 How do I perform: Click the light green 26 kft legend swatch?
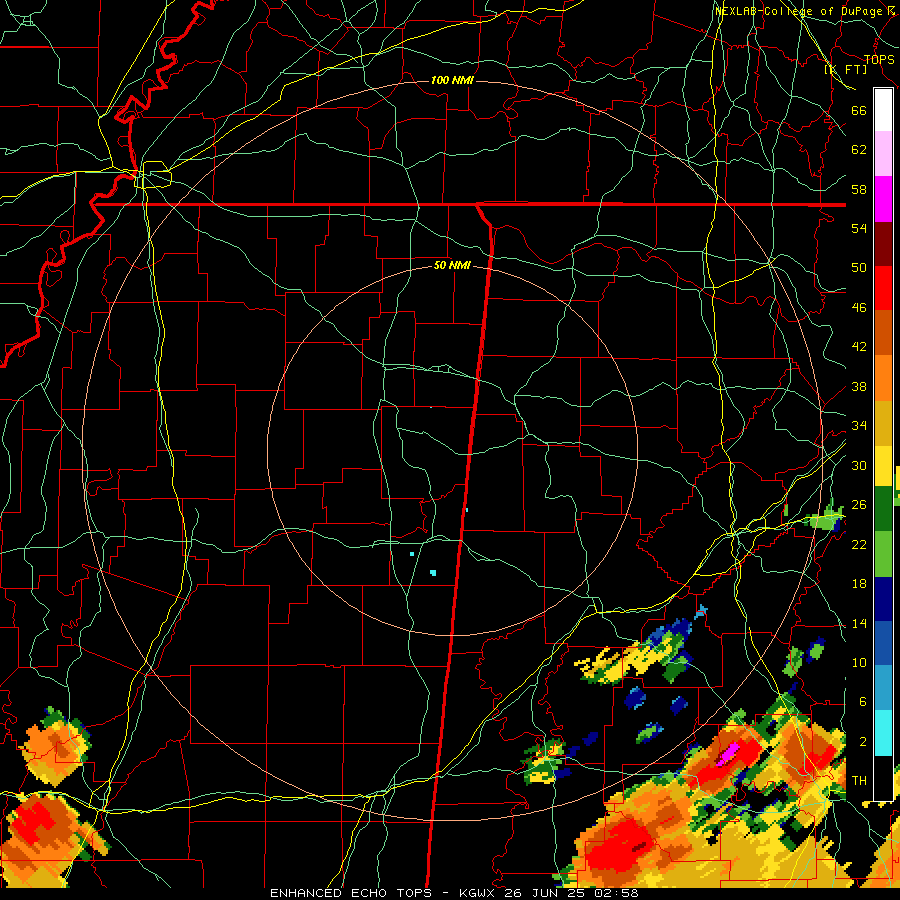tap(883, 554)
